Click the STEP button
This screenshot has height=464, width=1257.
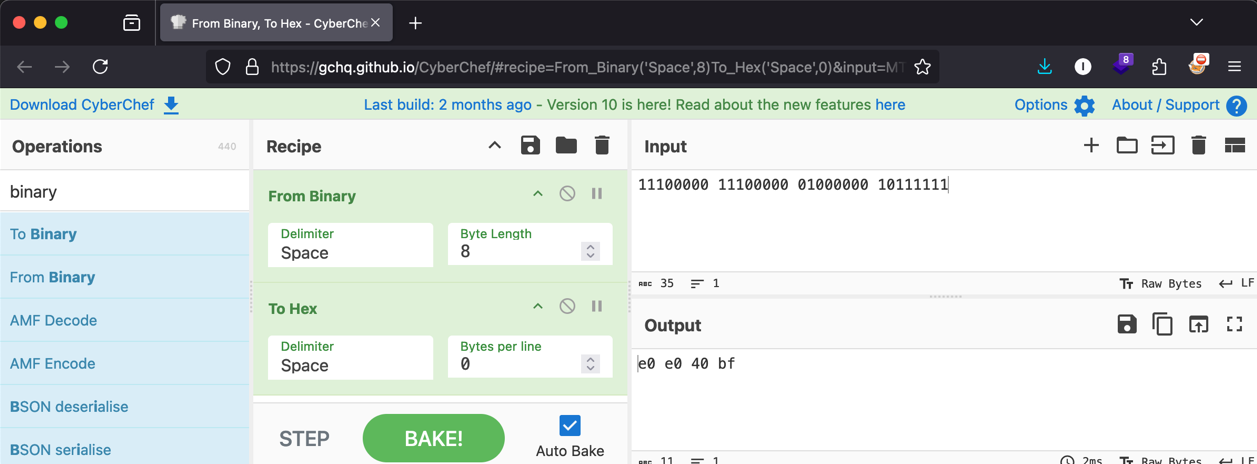click(x=305, y=438)
